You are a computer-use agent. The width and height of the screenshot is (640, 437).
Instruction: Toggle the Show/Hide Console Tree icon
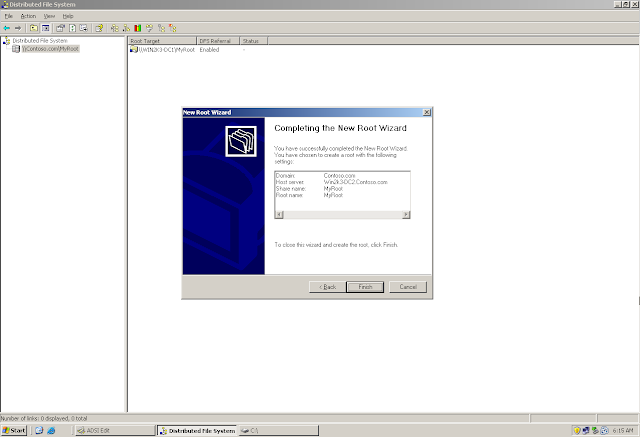pyautogui.click(x=46, y=28)
